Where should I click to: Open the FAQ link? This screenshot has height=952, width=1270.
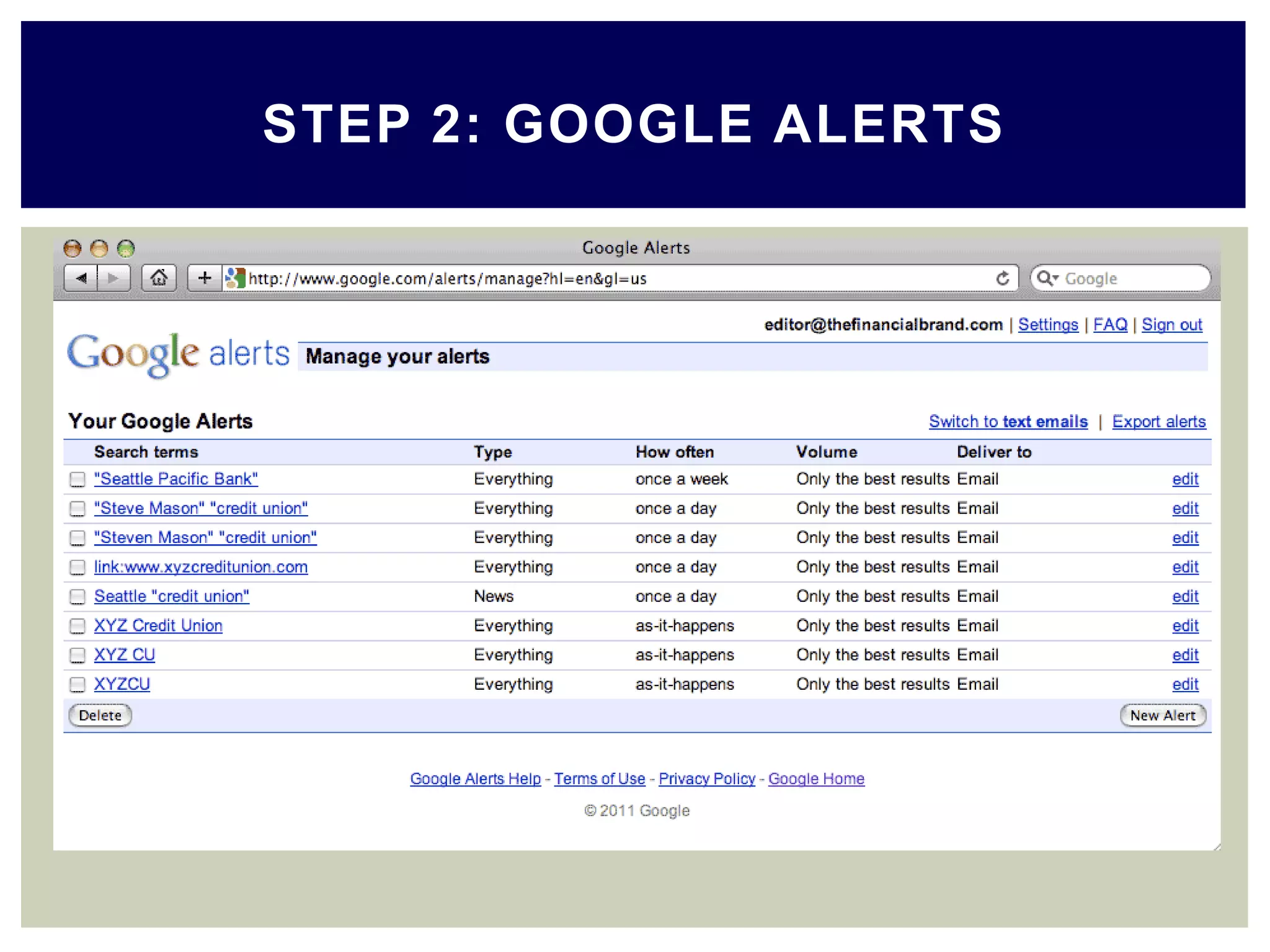[1110, 325]
